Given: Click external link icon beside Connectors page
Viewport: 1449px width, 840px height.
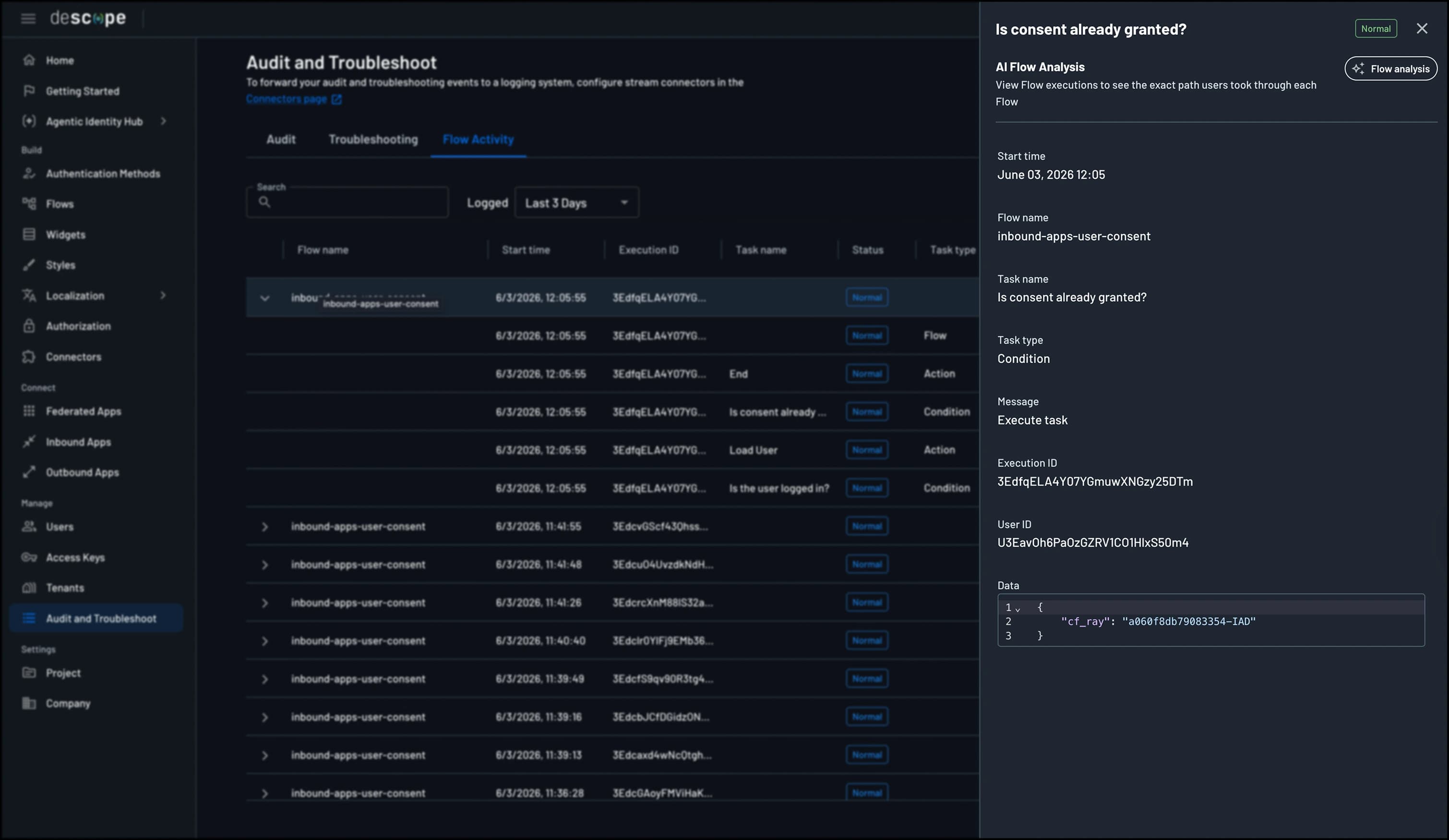Looking at the screenshot, I should pos(337,99).
